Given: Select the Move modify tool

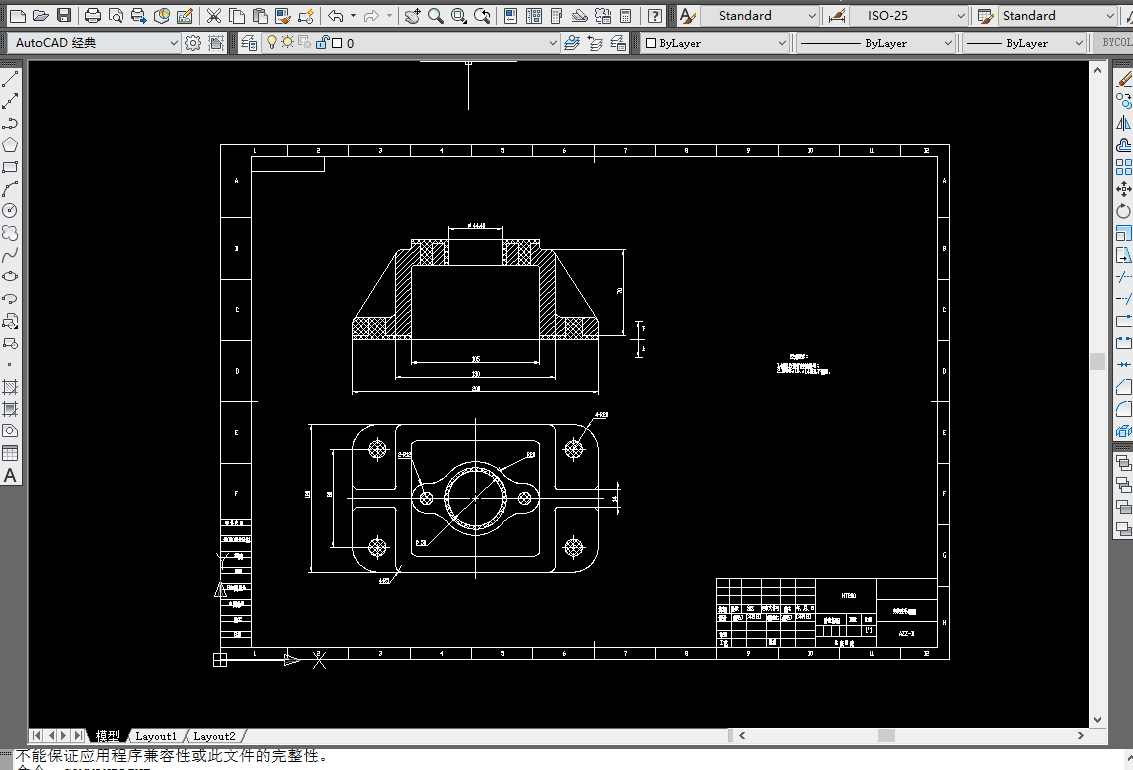Looking at the screenshot, I should coord(1123,189).
